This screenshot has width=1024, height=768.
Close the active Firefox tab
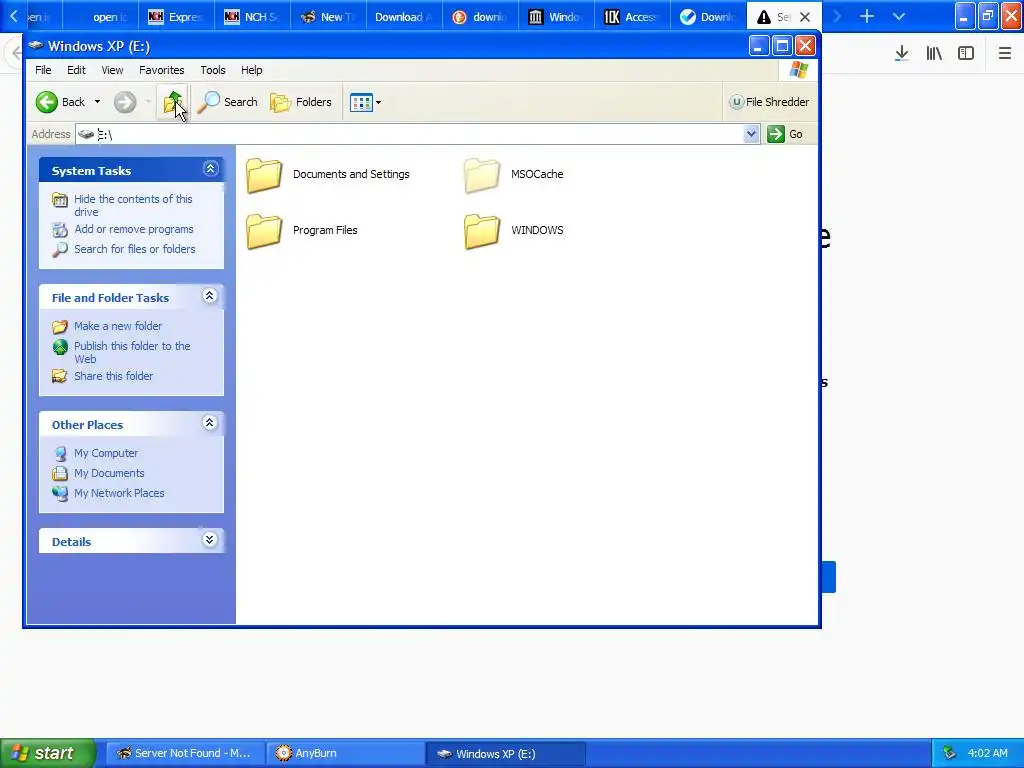[x=805, y=17]
